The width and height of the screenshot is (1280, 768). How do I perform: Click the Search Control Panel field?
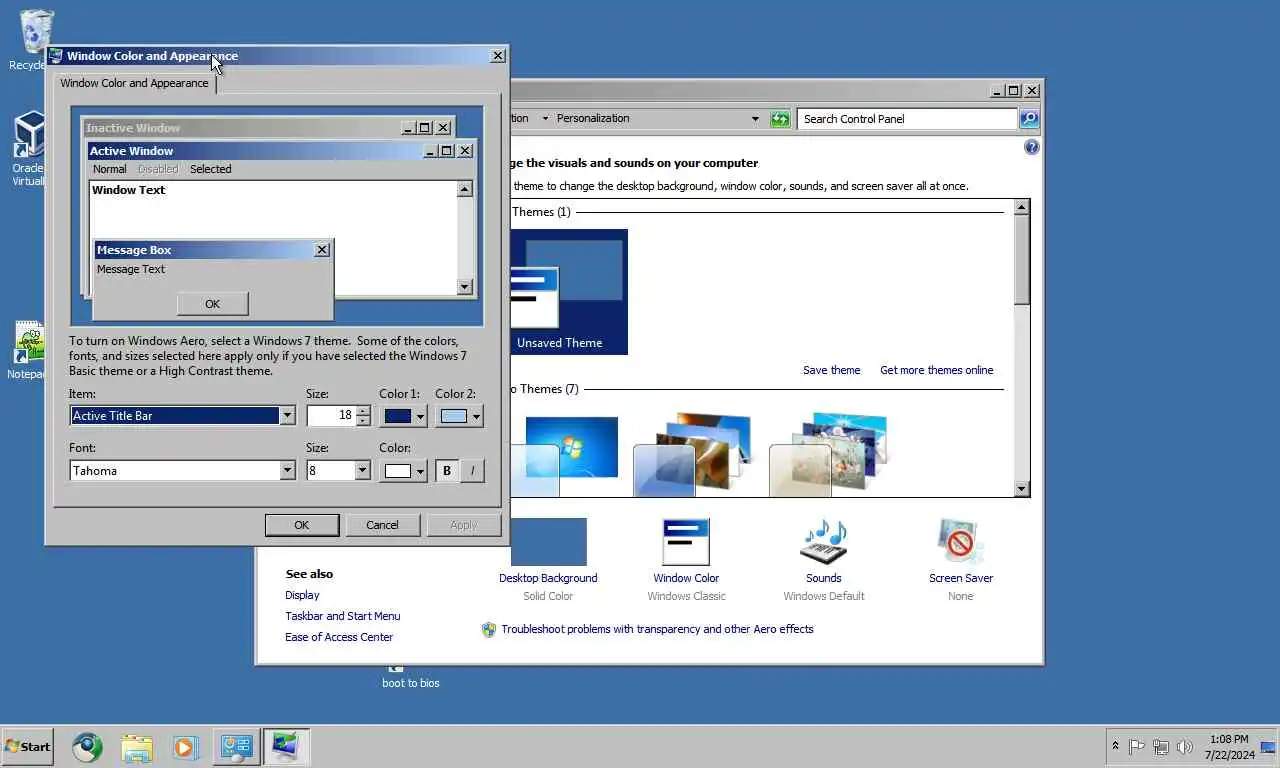coord(908,119)
